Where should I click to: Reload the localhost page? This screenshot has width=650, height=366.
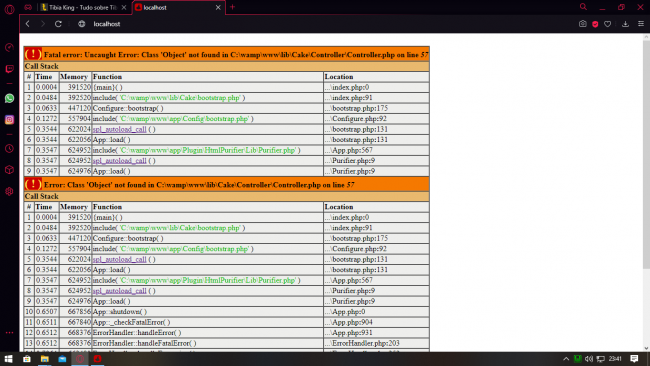(x=58, y=24)
